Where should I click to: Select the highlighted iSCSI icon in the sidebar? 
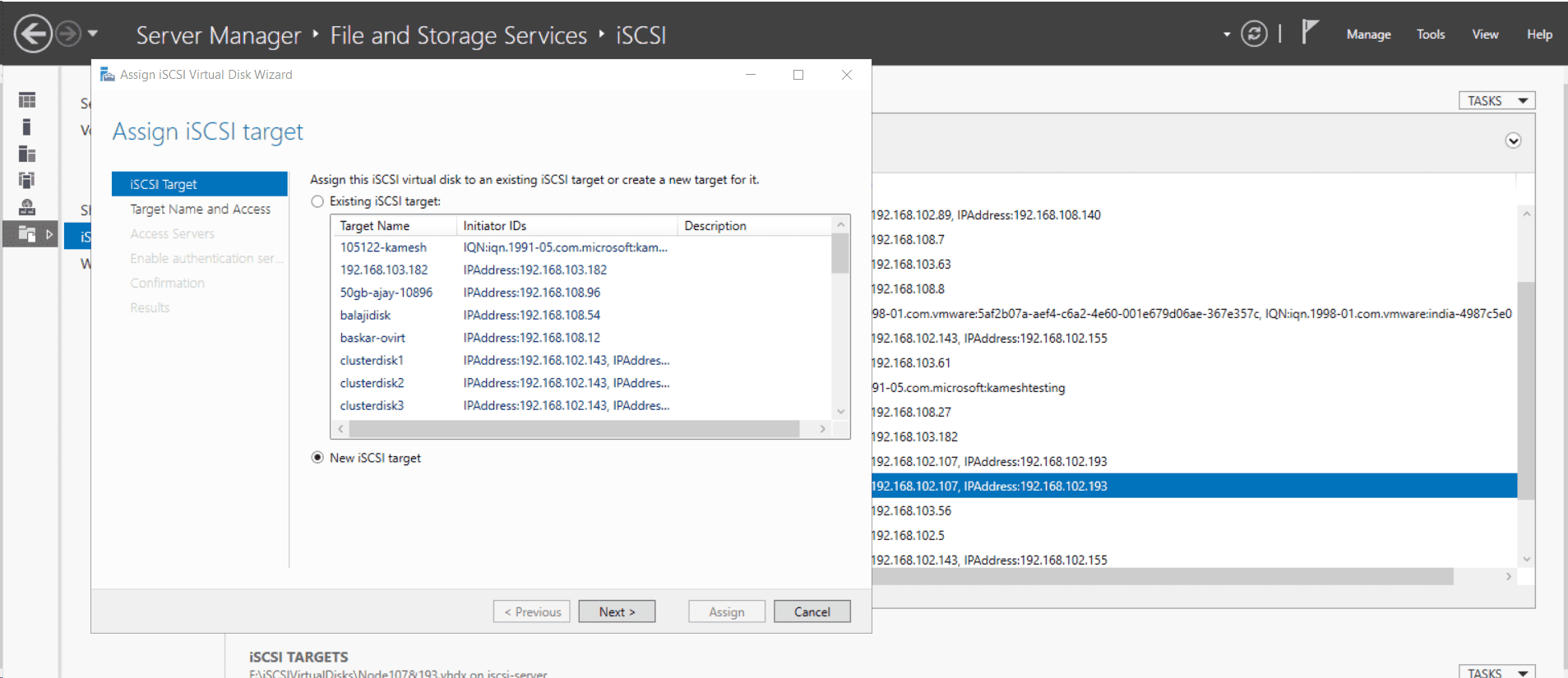click(x=27, y=234)
